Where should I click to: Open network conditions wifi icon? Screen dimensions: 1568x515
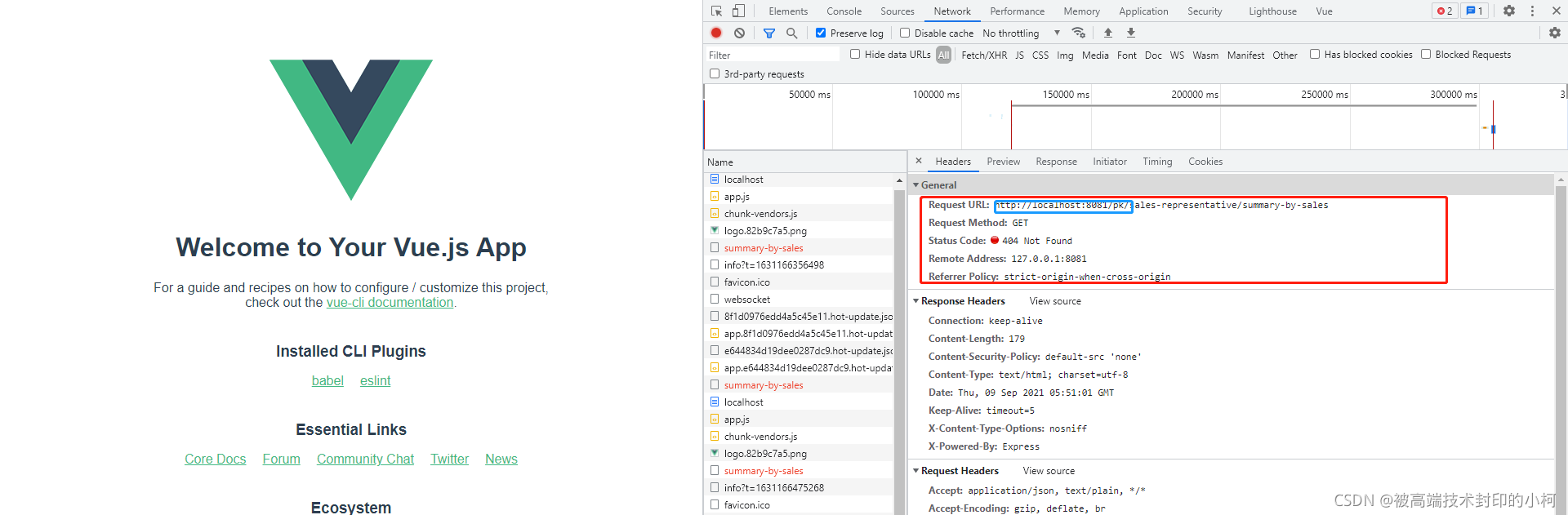[1079, 33]
